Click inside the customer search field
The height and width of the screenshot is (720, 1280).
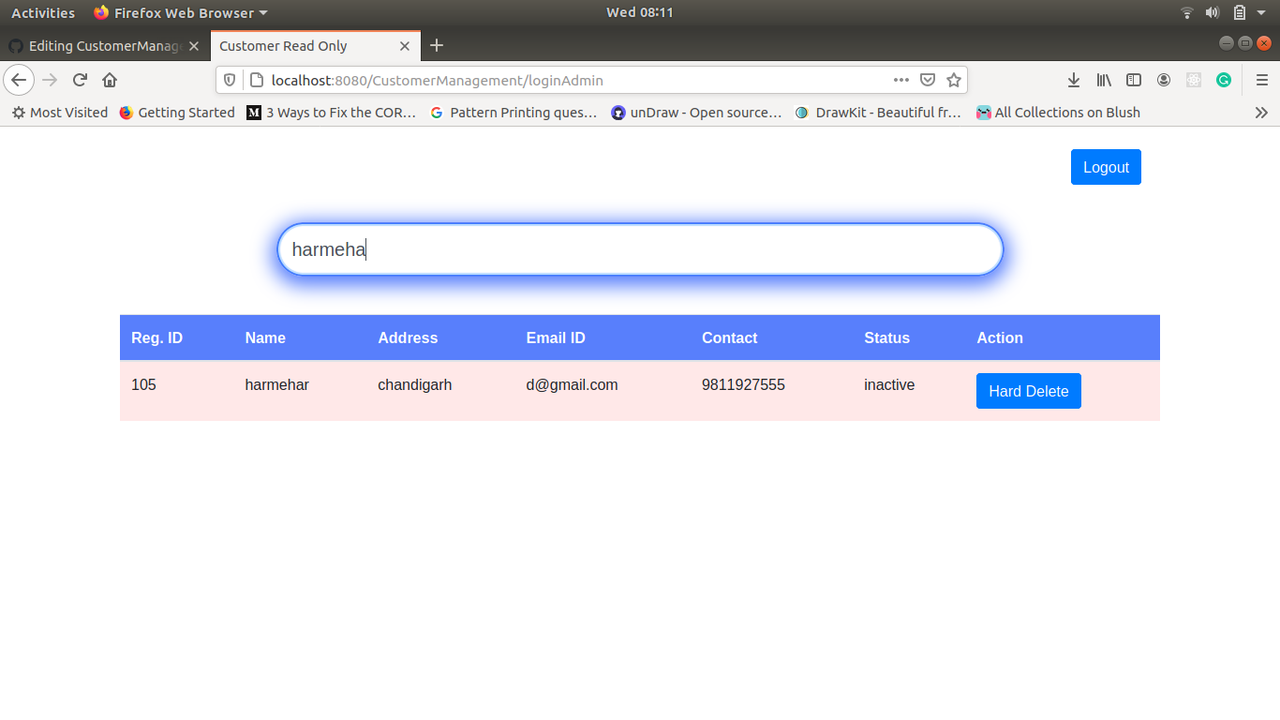640,249
